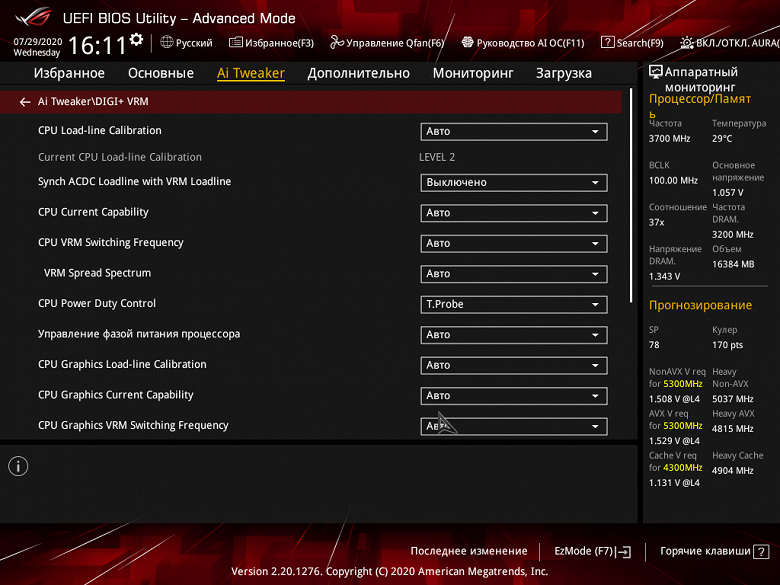Click the Ai Tweaker\DIGI+ VRM breadcrumb

tap(93, 101)
